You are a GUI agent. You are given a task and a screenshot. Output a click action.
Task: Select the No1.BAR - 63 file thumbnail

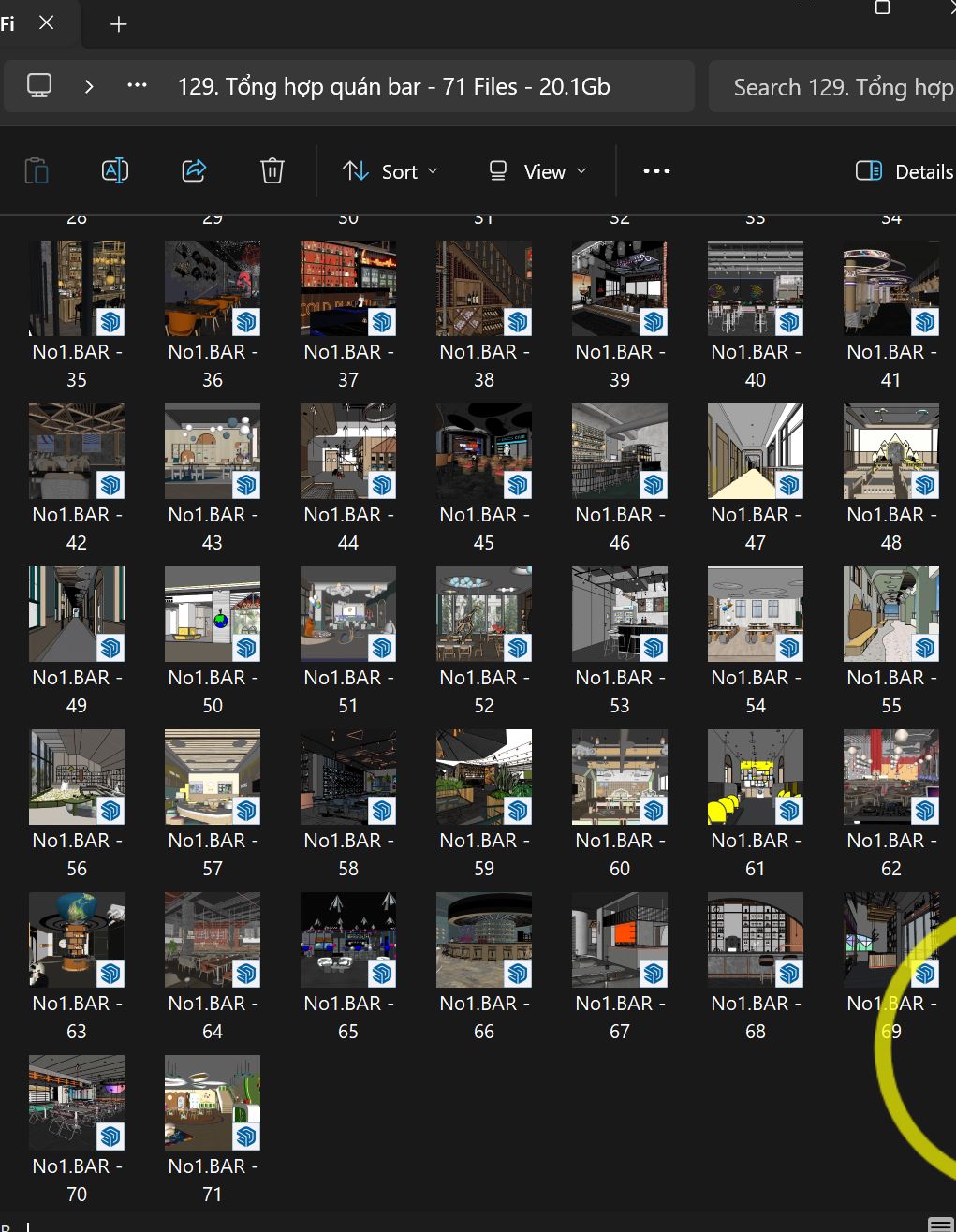(77, 940)
